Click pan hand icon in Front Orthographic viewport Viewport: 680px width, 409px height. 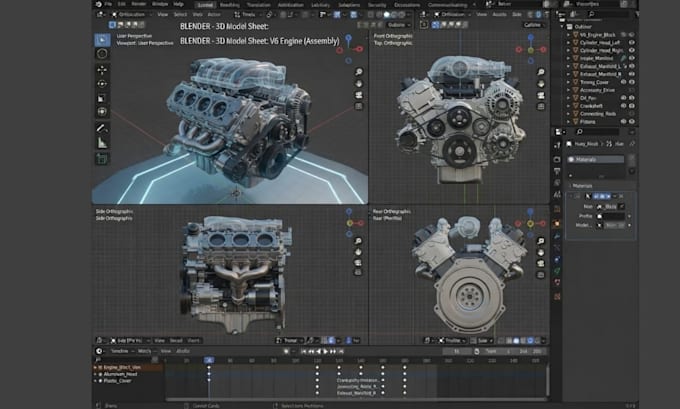541,84
